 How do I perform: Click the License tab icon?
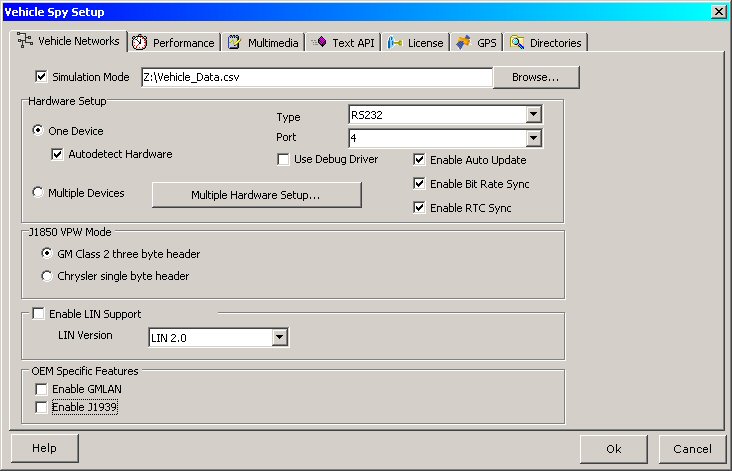[x=395, y=43]
